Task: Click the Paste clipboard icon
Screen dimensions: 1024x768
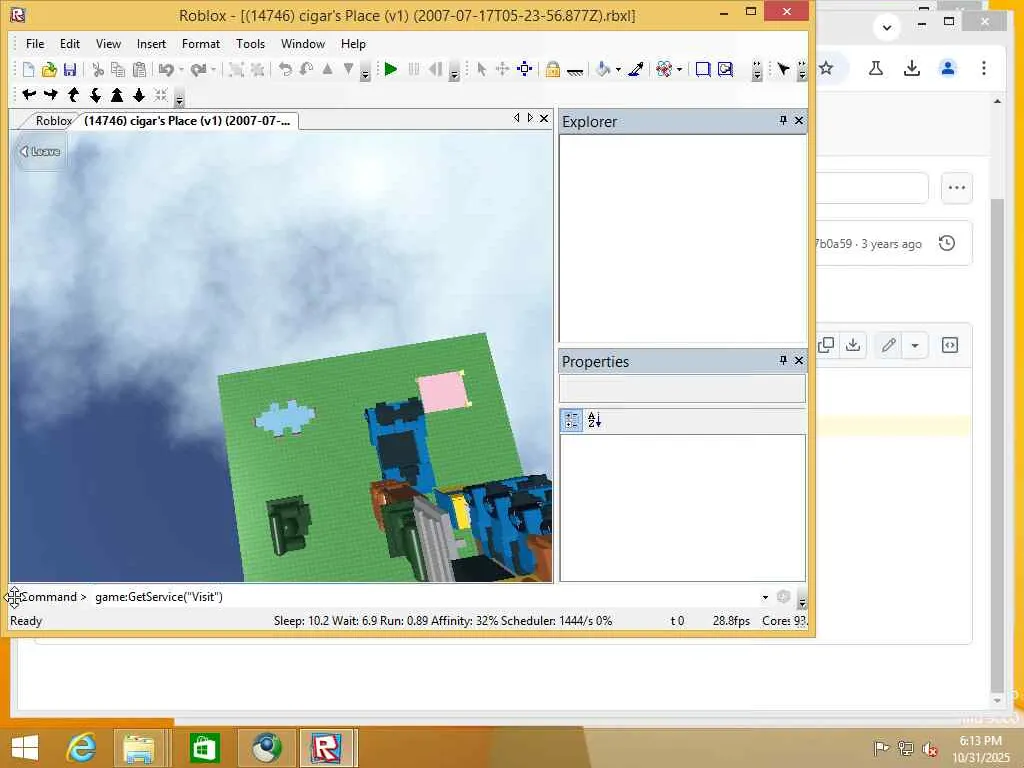Action: tap(139, 69)
